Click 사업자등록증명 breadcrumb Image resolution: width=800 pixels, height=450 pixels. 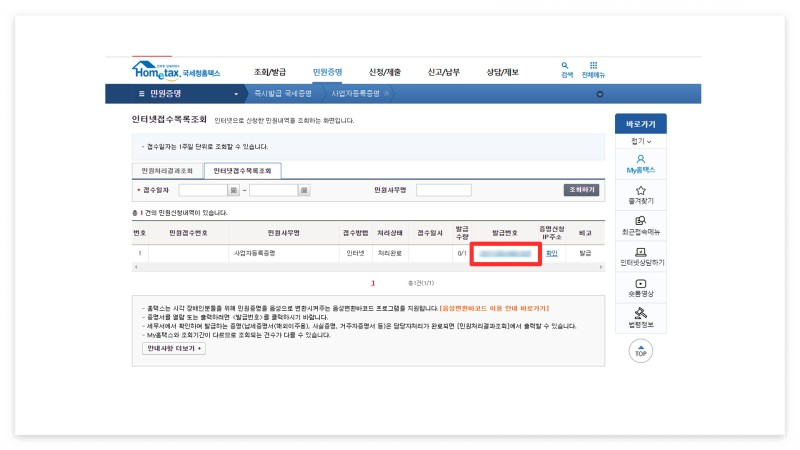pos(356,94)
